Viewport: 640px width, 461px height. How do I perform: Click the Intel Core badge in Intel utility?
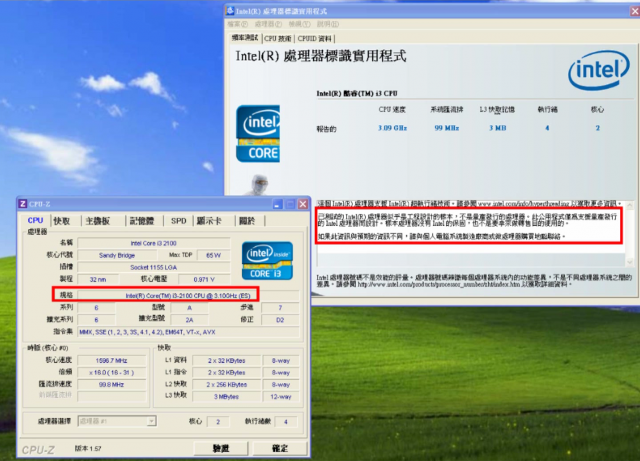point(258,134)
